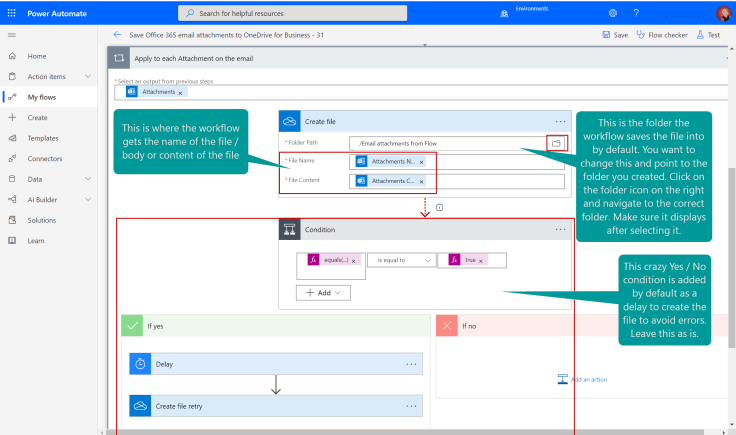Expand AI Builder in the sidebar
Viewport: 736px width, 435px height.
click(x=88, y=199)
